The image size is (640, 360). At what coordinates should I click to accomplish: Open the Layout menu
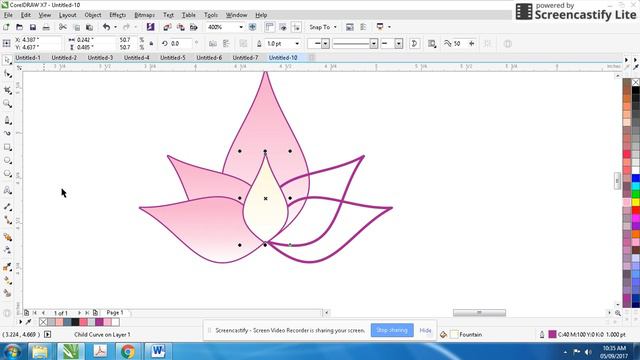pyautogui.click(x=67, y=15)
